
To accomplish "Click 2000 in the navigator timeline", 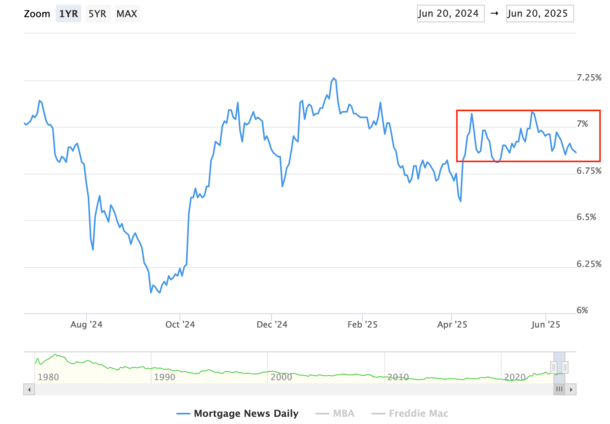I will click(281, 377).
